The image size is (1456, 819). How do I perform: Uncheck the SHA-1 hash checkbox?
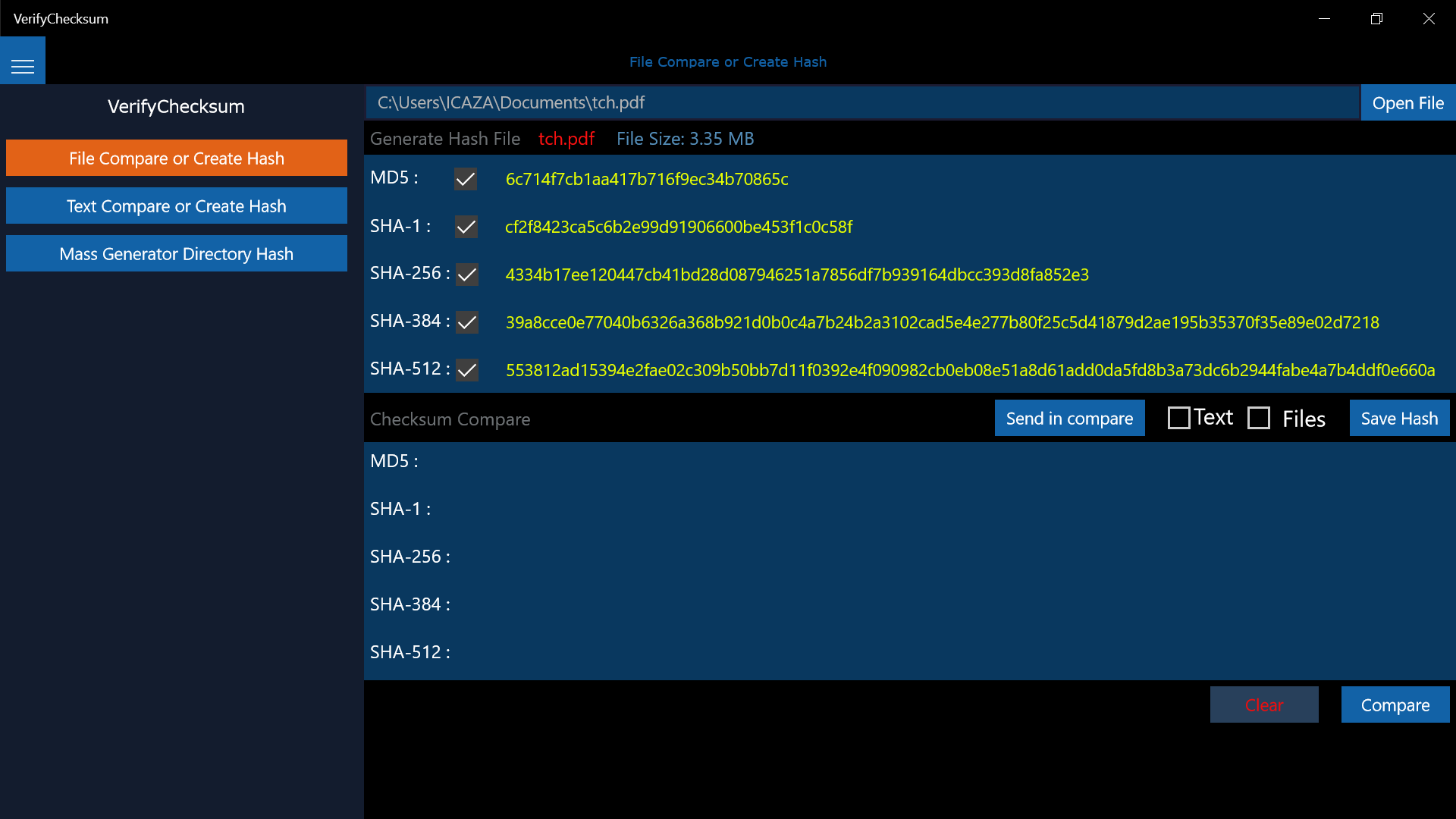pyautogui.click(x=466, y=227)
